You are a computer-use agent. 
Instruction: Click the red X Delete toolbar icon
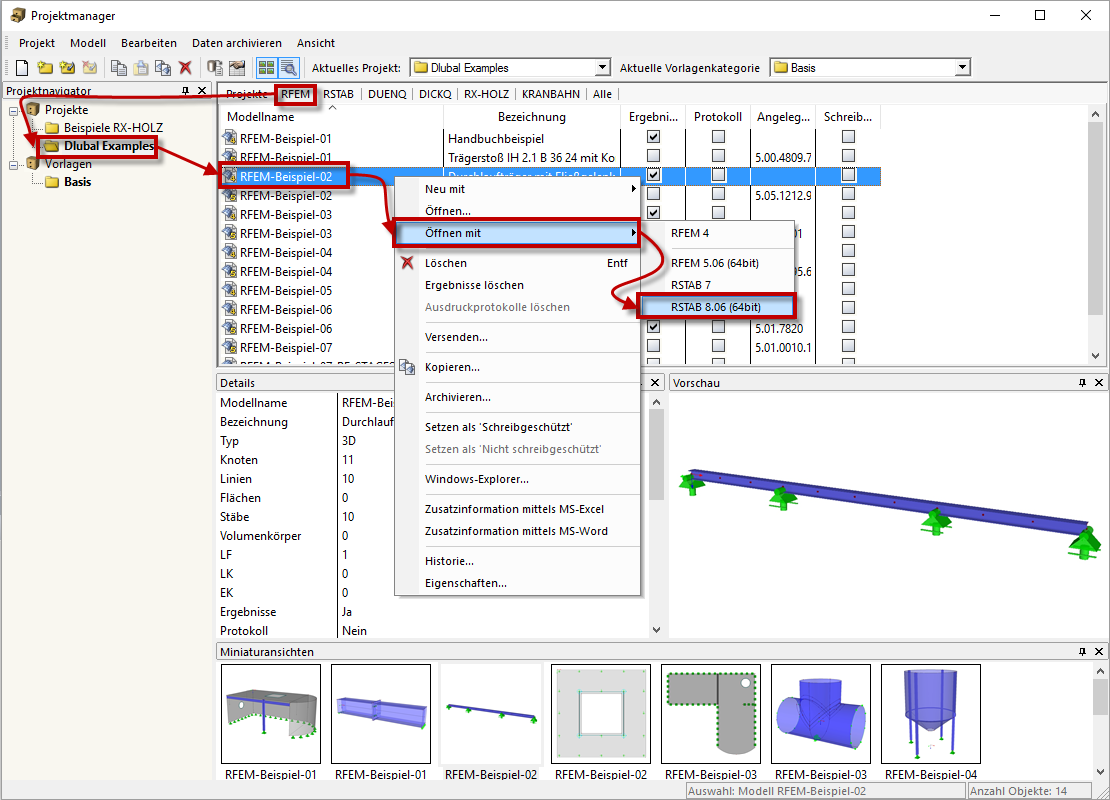(x=185, y=68)
